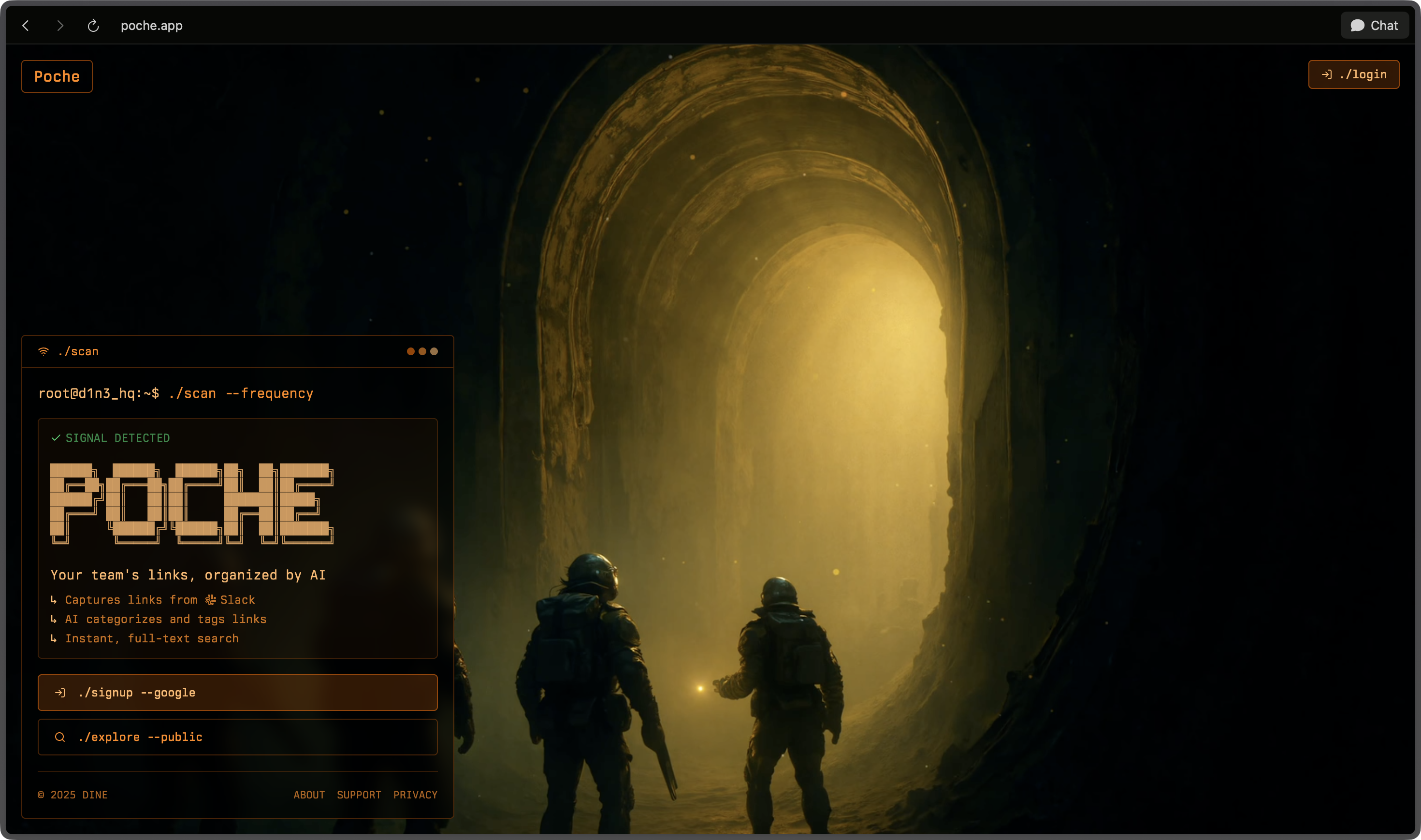This screenshot has width=1421, height=840.
Task: Click the Poche logo badge
Action: [x=57, y=76]
